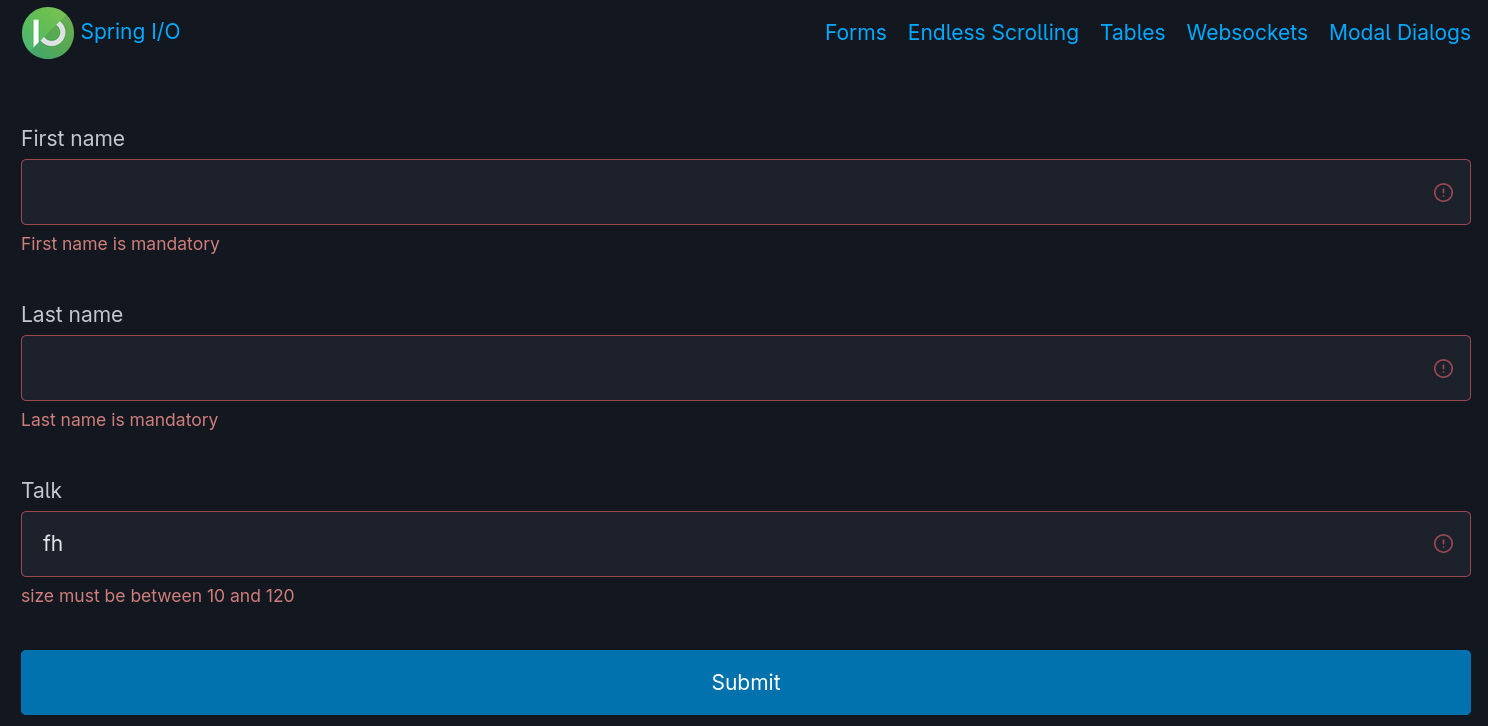Click inside the First name input field
Screen dimensions: 1488x726
pos(700,192)
